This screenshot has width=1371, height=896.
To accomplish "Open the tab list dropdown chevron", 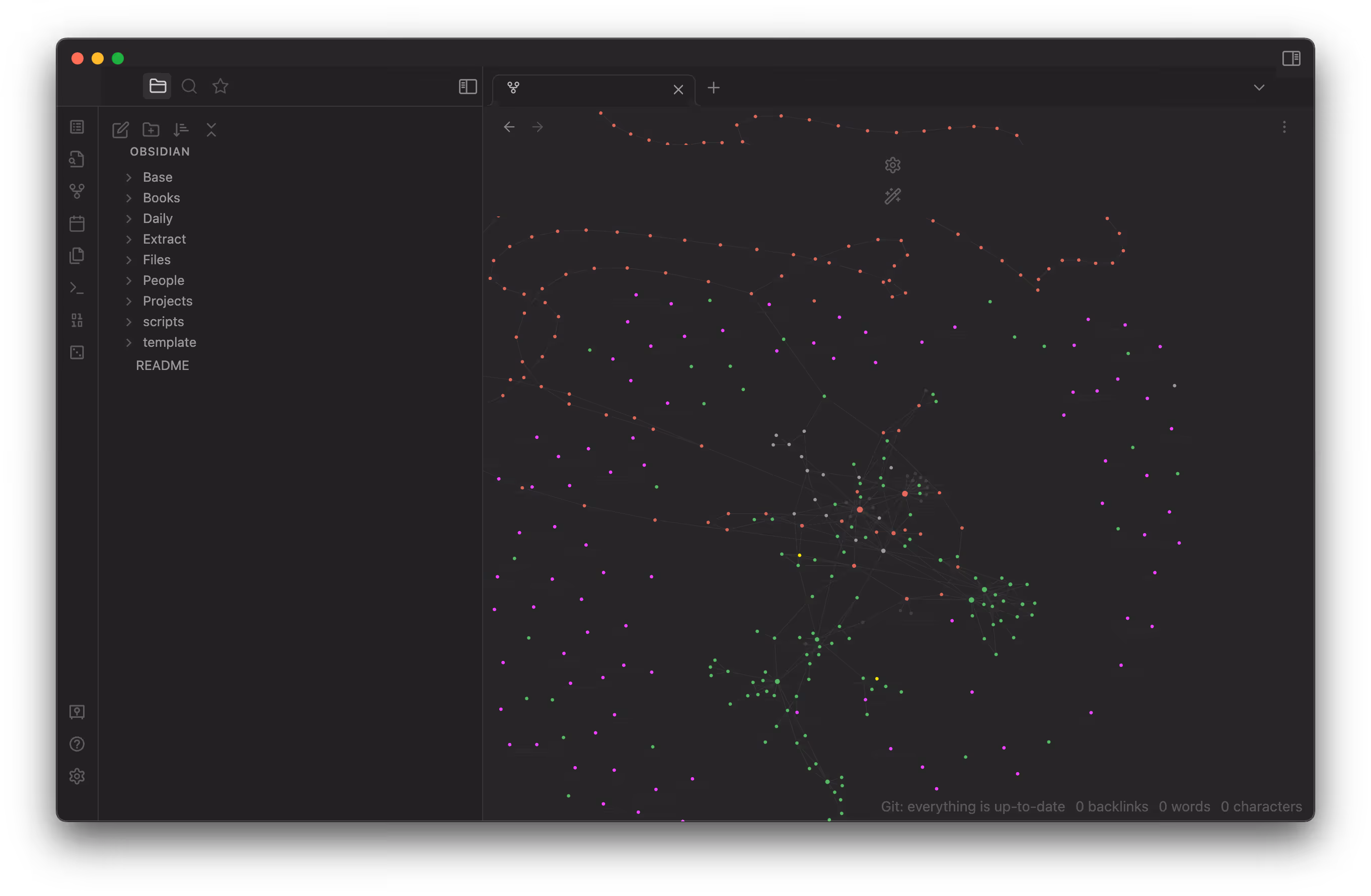I will tap(1259, 88).
